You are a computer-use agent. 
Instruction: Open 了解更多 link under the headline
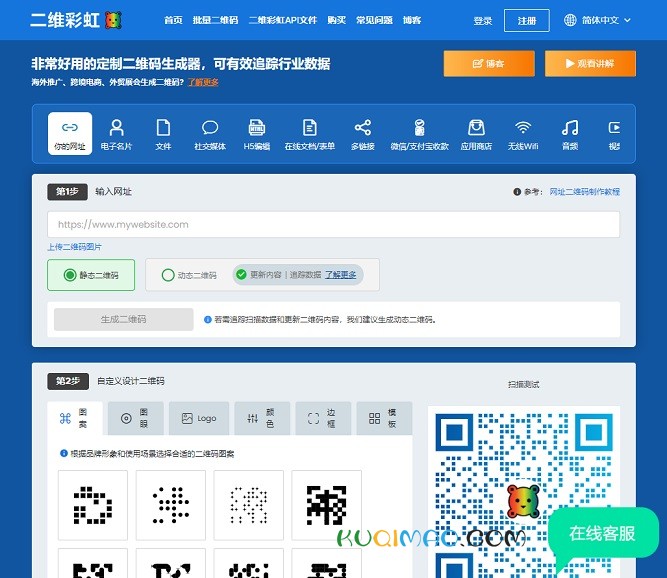[203, 82]
